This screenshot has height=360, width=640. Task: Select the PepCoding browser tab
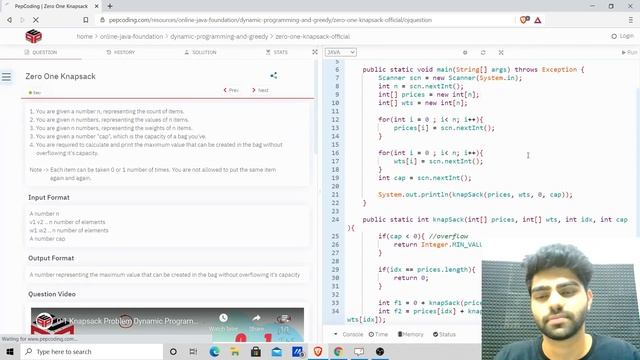[50, 6]
